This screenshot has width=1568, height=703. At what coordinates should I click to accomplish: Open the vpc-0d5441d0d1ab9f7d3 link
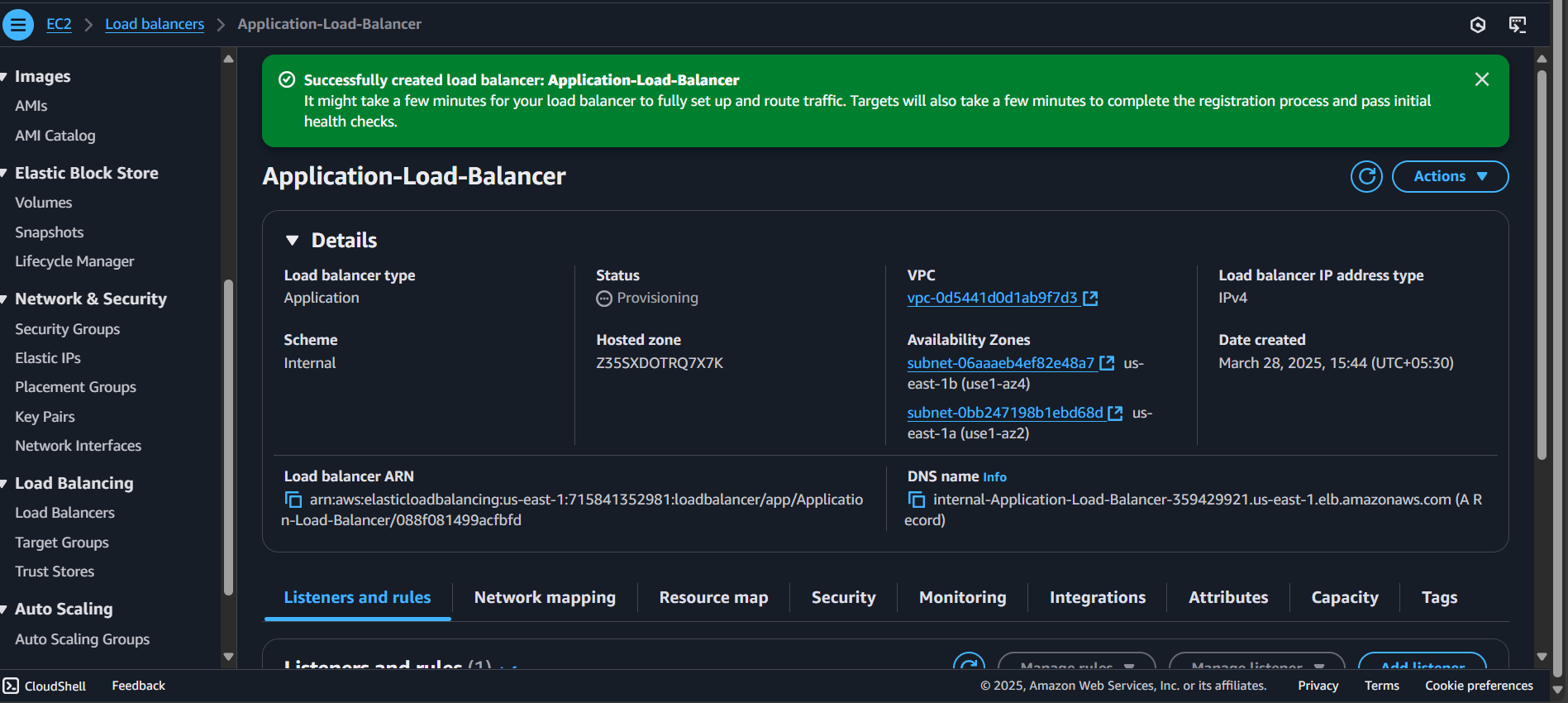click(x=992, y=298)
